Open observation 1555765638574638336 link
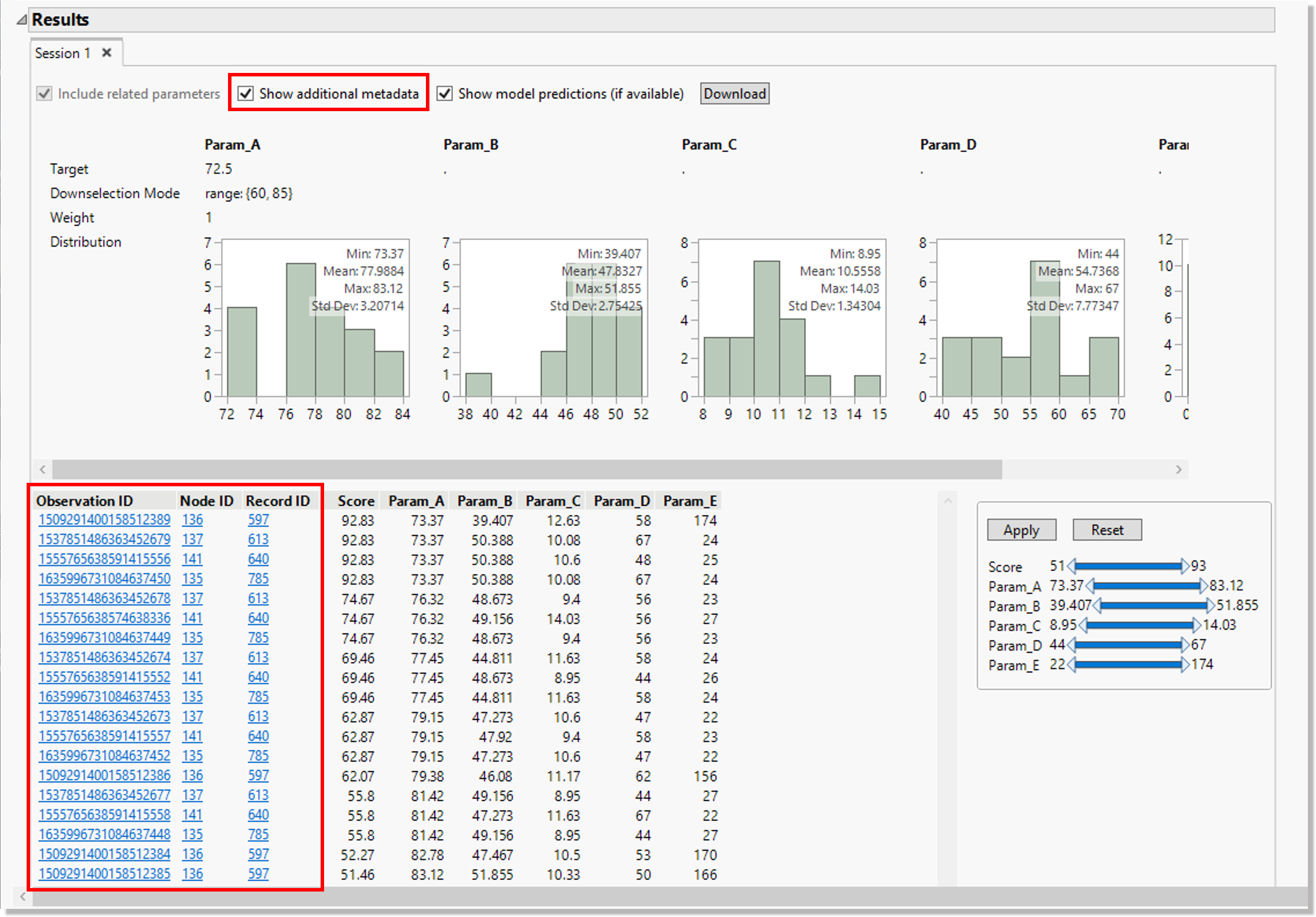This screenshot has height=917, width=1316. pos(105,618)
